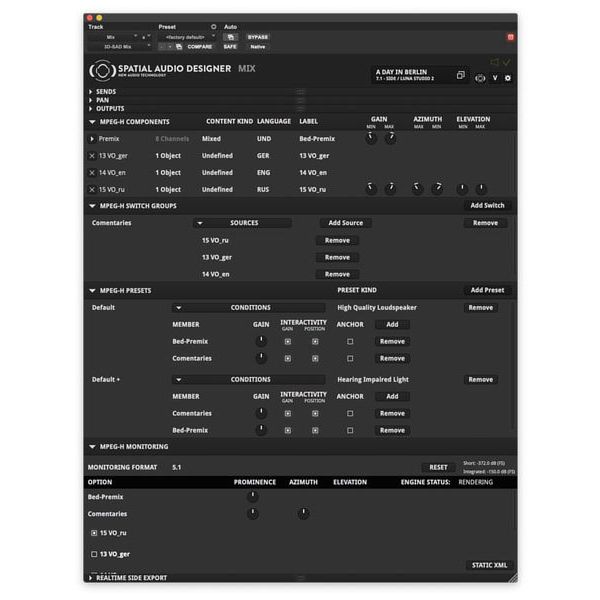Viewport: 600px width, 600px height.
Task: Click the V icon beside settings gear
Action: tap(495, 78)
